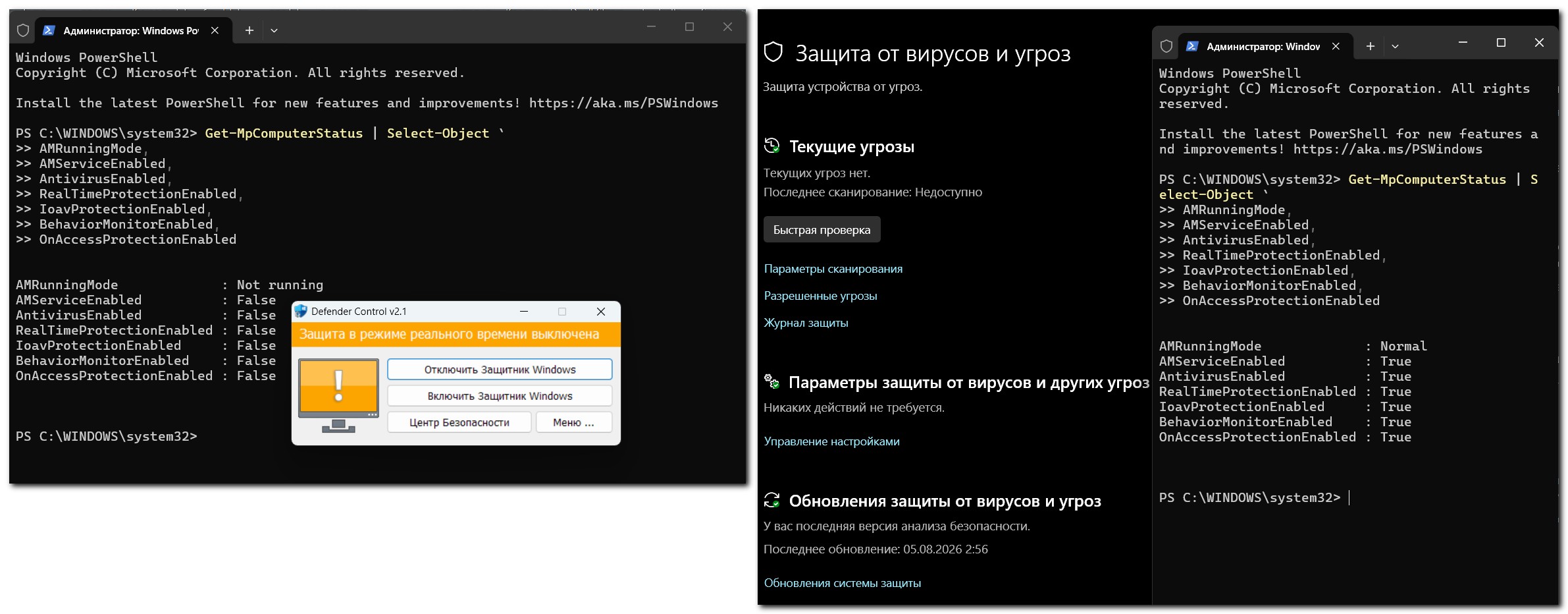Click the 'Get-MpComputerStatus' command in the True-results window

pos(1427,179)
